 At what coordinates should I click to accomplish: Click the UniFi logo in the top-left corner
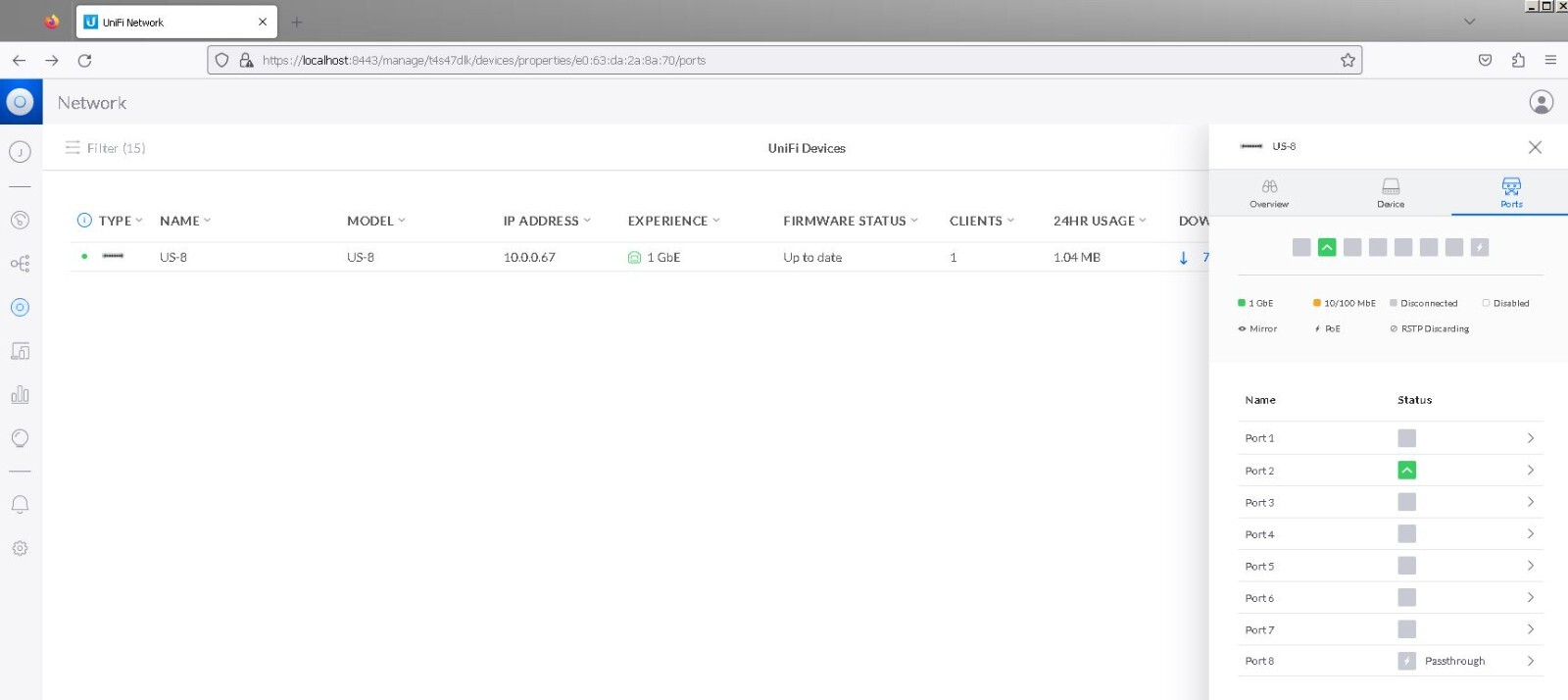coord(21,102)
